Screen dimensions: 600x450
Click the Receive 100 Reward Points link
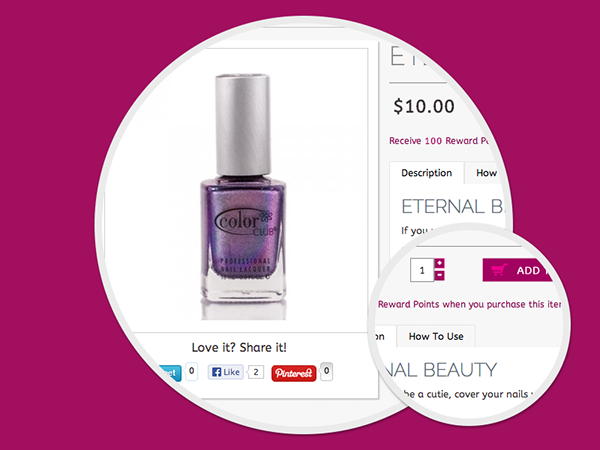point(439,141)
